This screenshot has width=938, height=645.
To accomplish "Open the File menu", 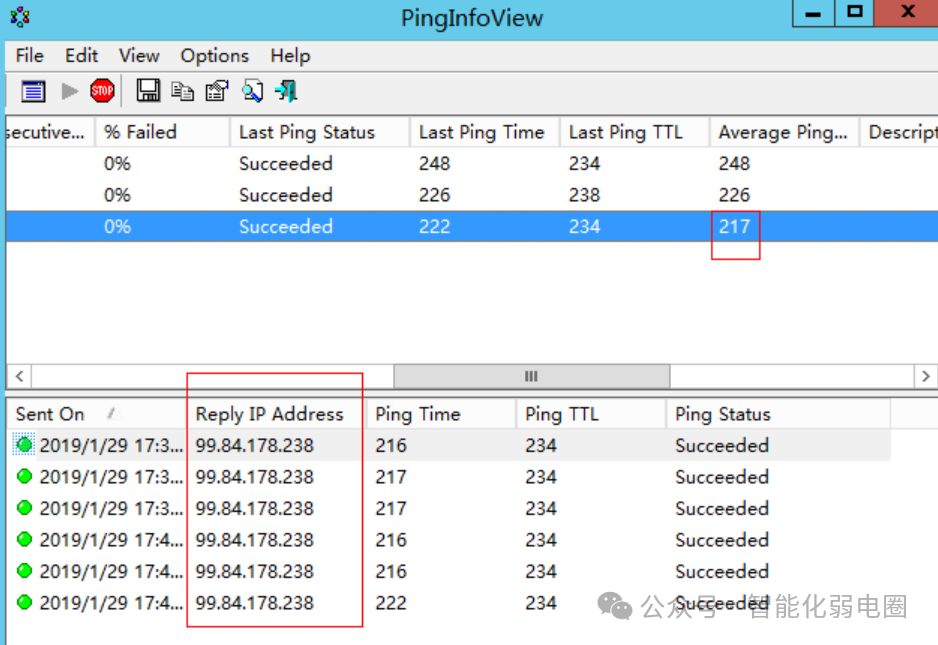I will click(x=29, y=56).
